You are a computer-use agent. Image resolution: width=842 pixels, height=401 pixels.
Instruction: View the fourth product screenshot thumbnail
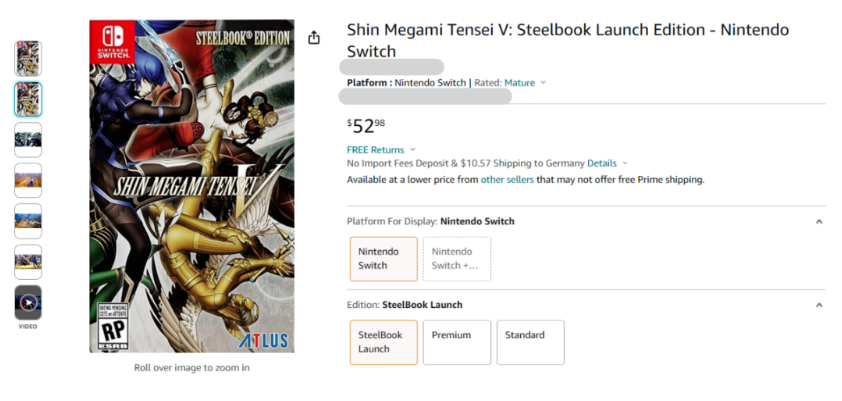click(x=28, y=180)
